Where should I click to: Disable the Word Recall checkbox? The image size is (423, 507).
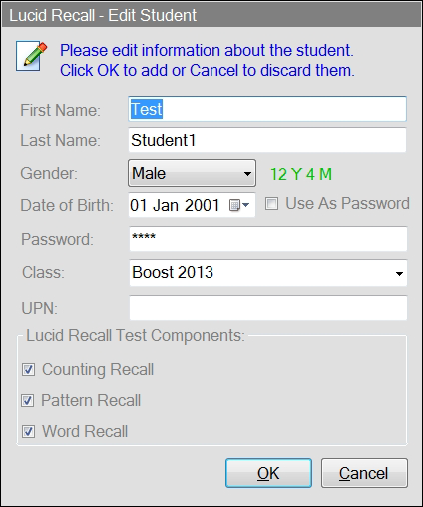pyautogui.click(x=28, y=431)
